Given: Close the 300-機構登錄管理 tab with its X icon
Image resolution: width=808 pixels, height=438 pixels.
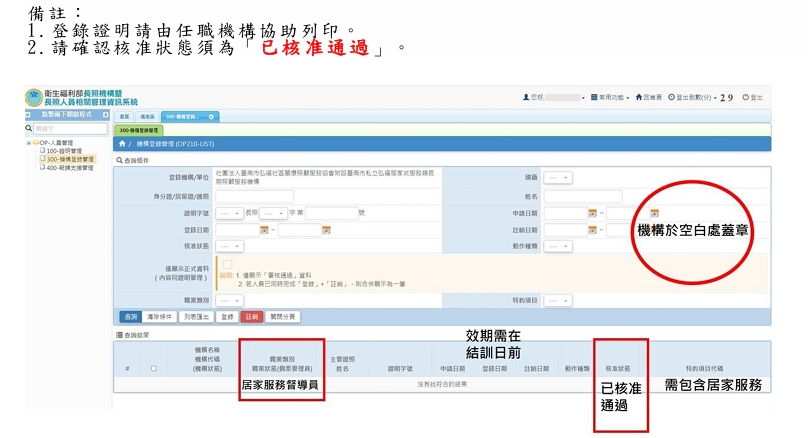Looking at the screenshot, I should click(212, 117).
